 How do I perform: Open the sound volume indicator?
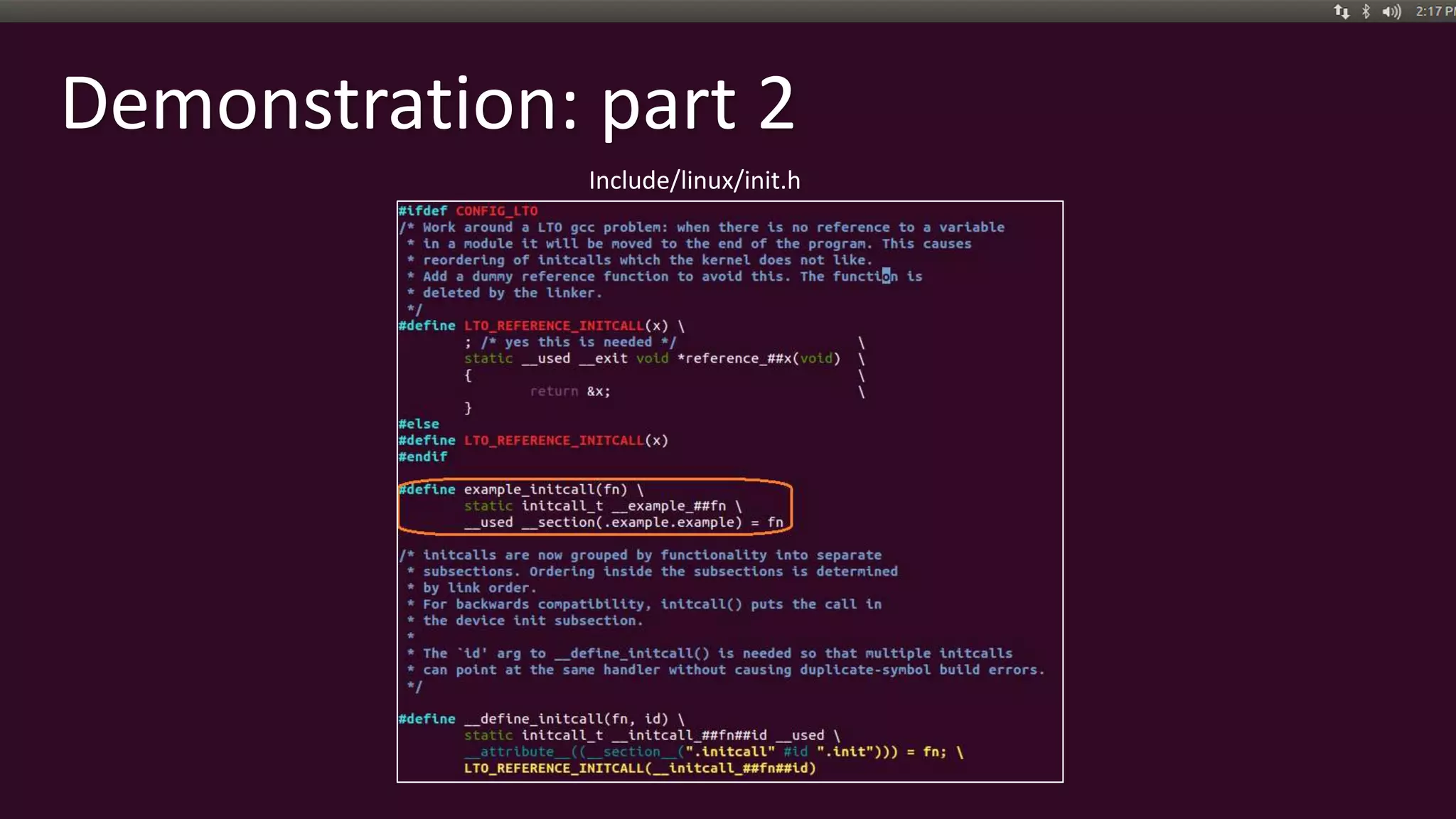pyautogui.click(x=1391, y=11)
